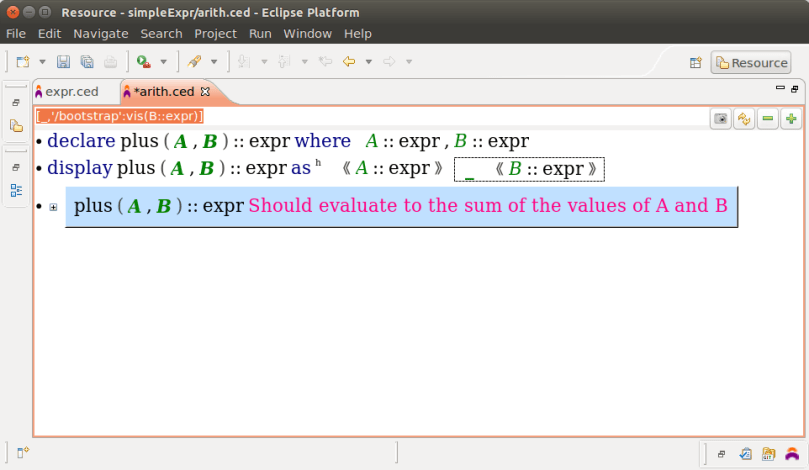Click the Save All toolbar icon
This screenshot has height=470, width=809.
pos(86,62)
